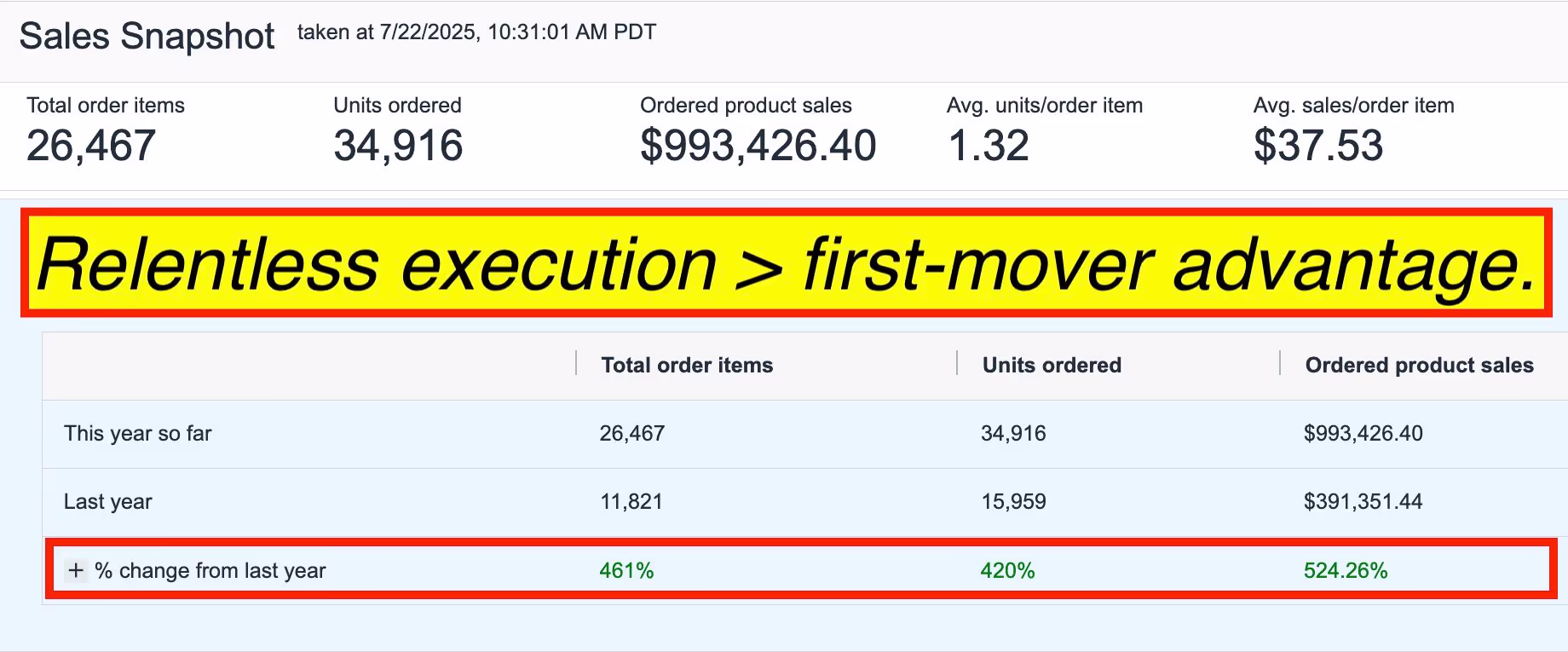Click the yellow Relentless execution banner

[x=786, y=264]
